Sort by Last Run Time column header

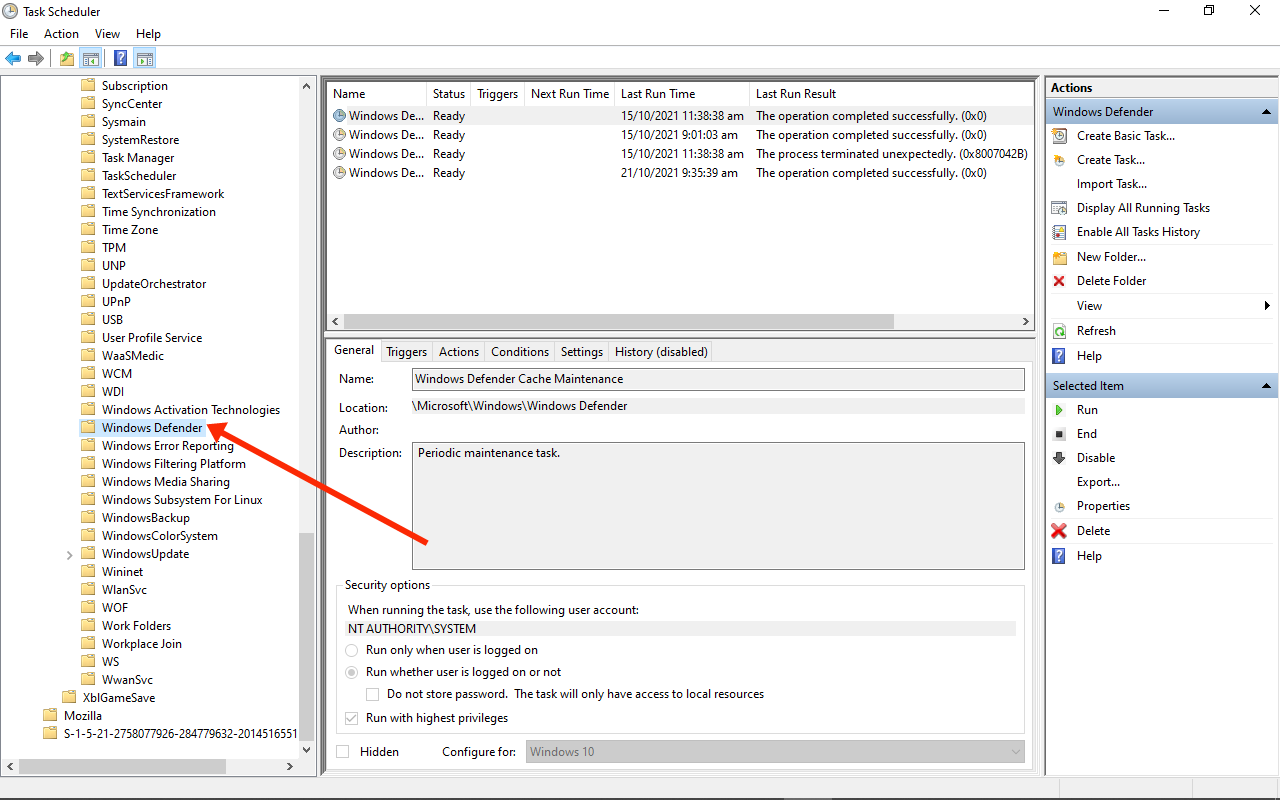coord(681,94)
